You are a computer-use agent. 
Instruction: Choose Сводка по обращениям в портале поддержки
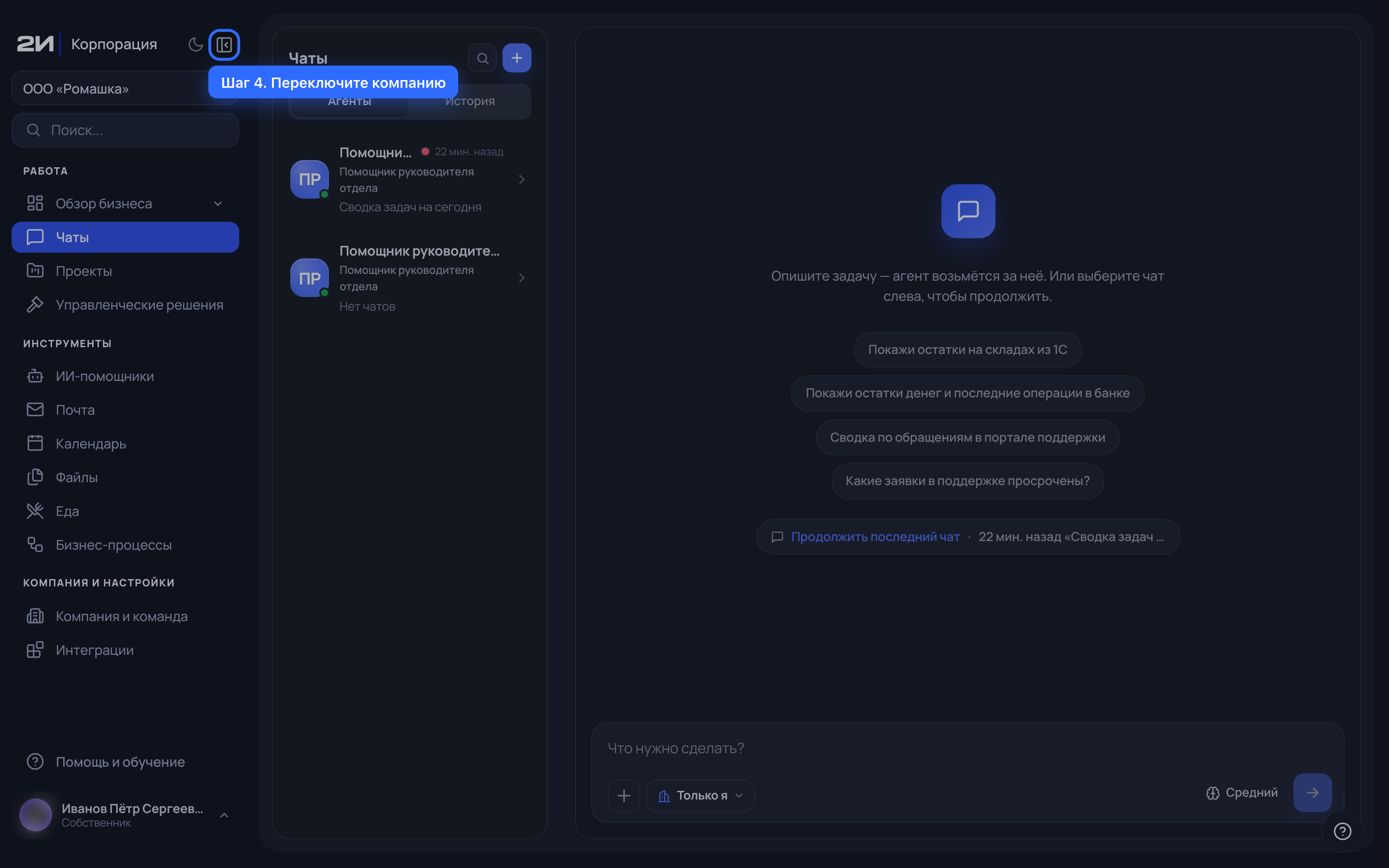tap(967, 437)
